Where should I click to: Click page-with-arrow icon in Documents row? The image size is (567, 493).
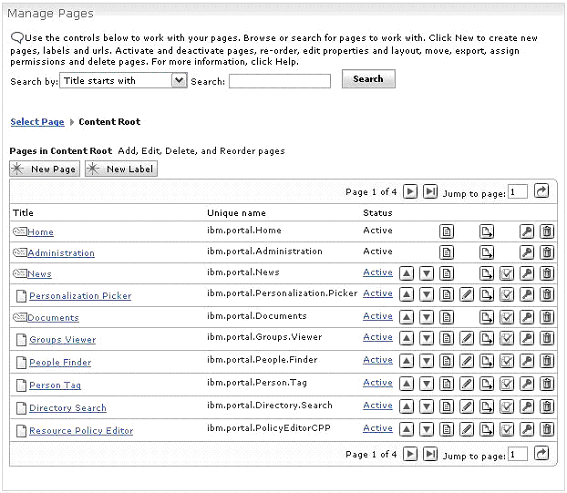click(487, 318)
